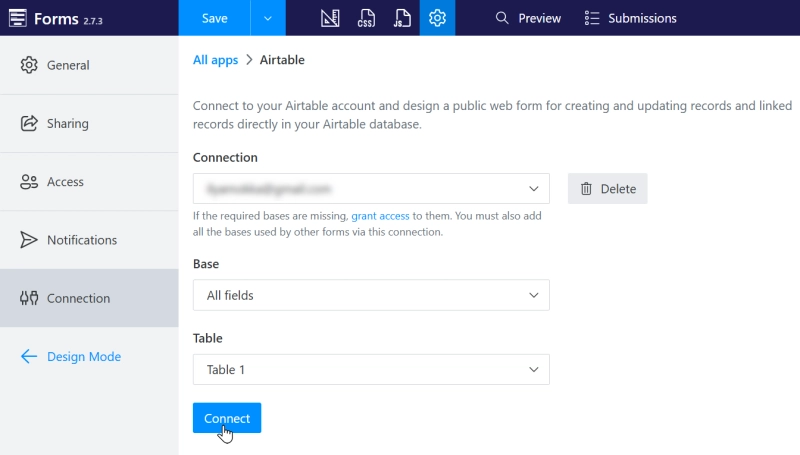Image resolution: width=800 pixels, height=455 pixels.
Task: Open the Base dropdown showing All fields
Action: [x=371, y=295]
